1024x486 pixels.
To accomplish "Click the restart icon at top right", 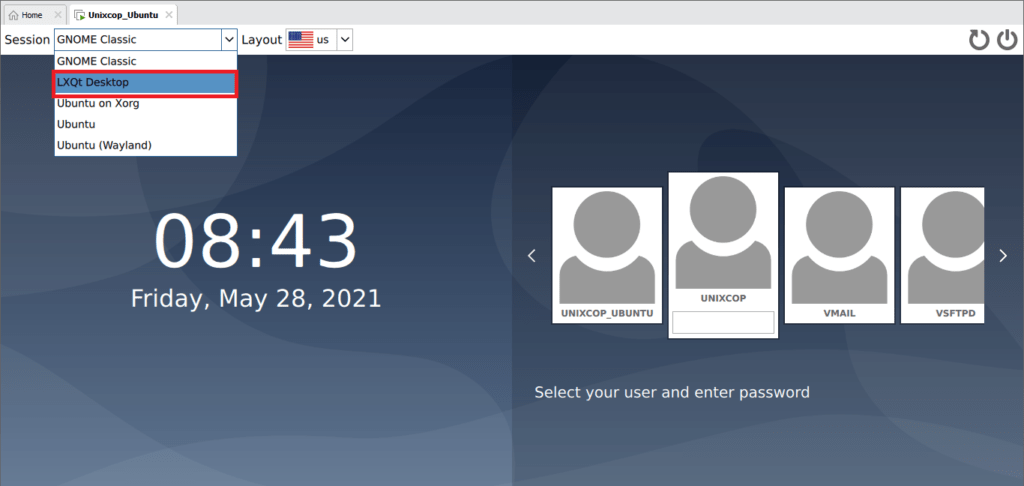I will [x=979, y=40].
